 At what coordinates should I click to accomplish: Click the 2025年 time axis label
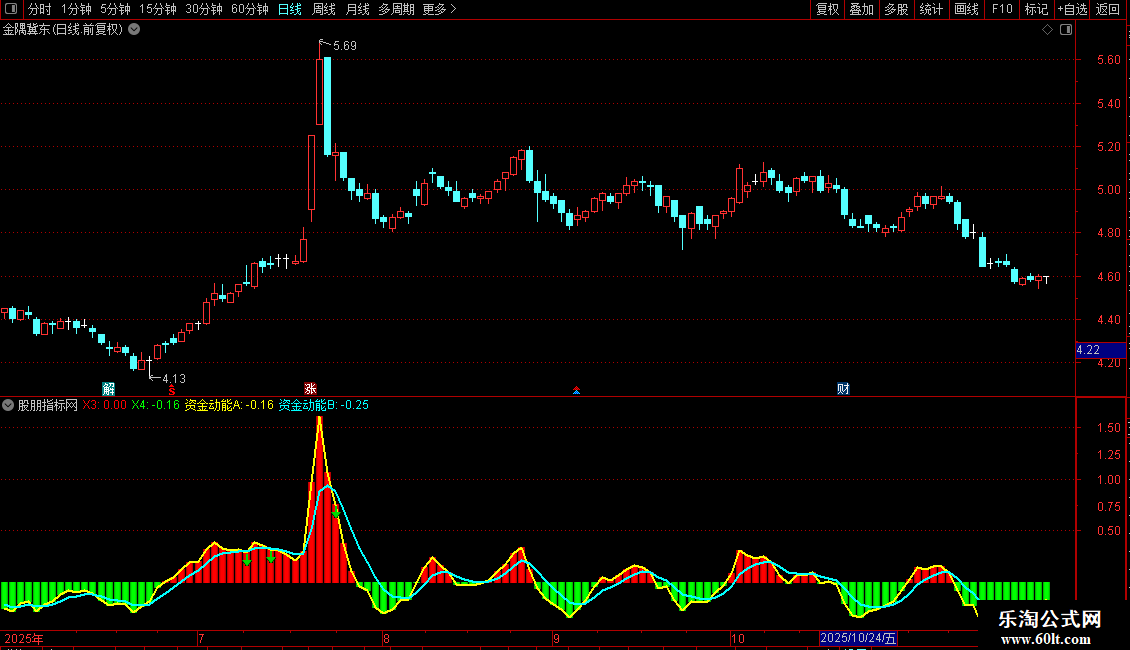coord(24,638)
